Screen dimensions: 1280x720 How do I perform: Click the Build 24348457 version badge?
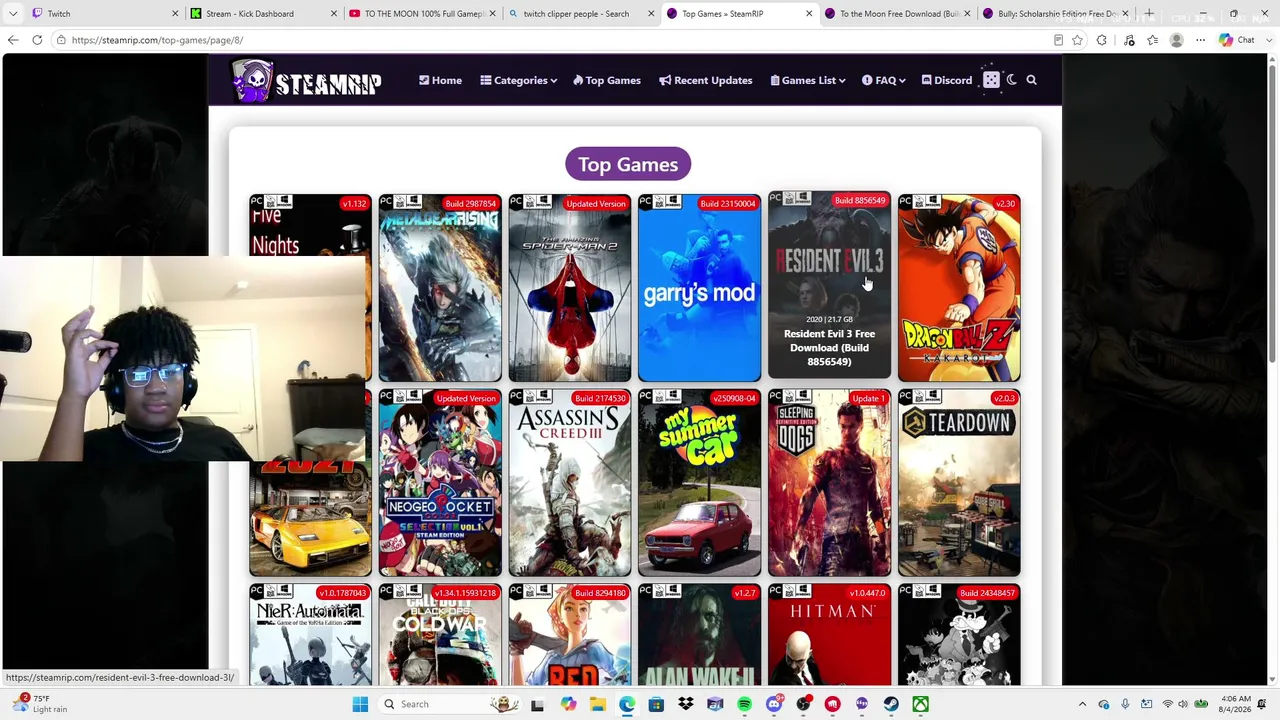coord(987,593)
